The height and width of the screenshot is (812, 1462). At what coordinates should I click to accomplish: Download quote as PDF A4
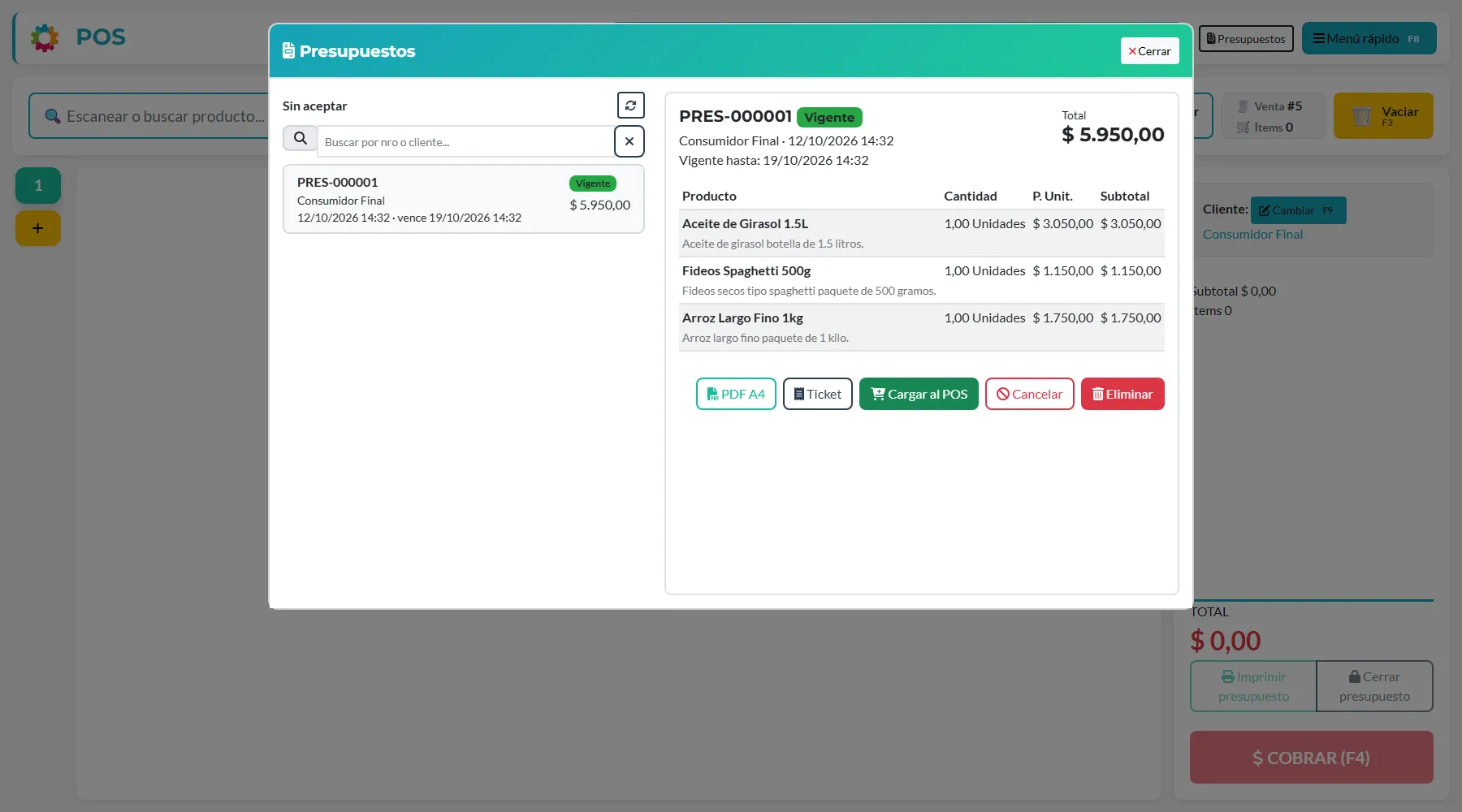click(736, 394)
